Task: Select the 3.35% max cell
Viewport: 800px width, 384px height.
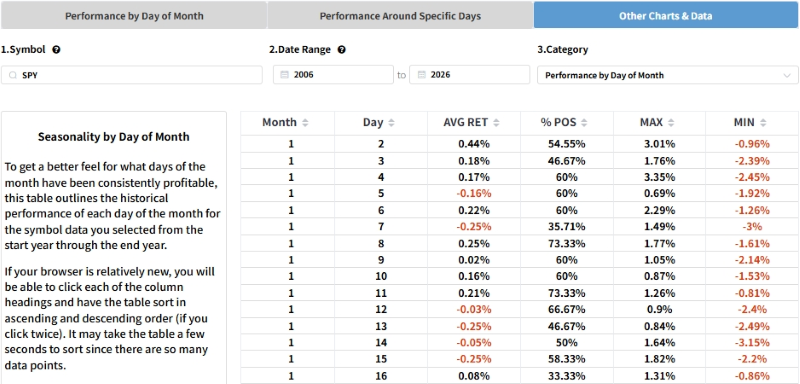Action: pyautogui.click(x=660, y=177)
